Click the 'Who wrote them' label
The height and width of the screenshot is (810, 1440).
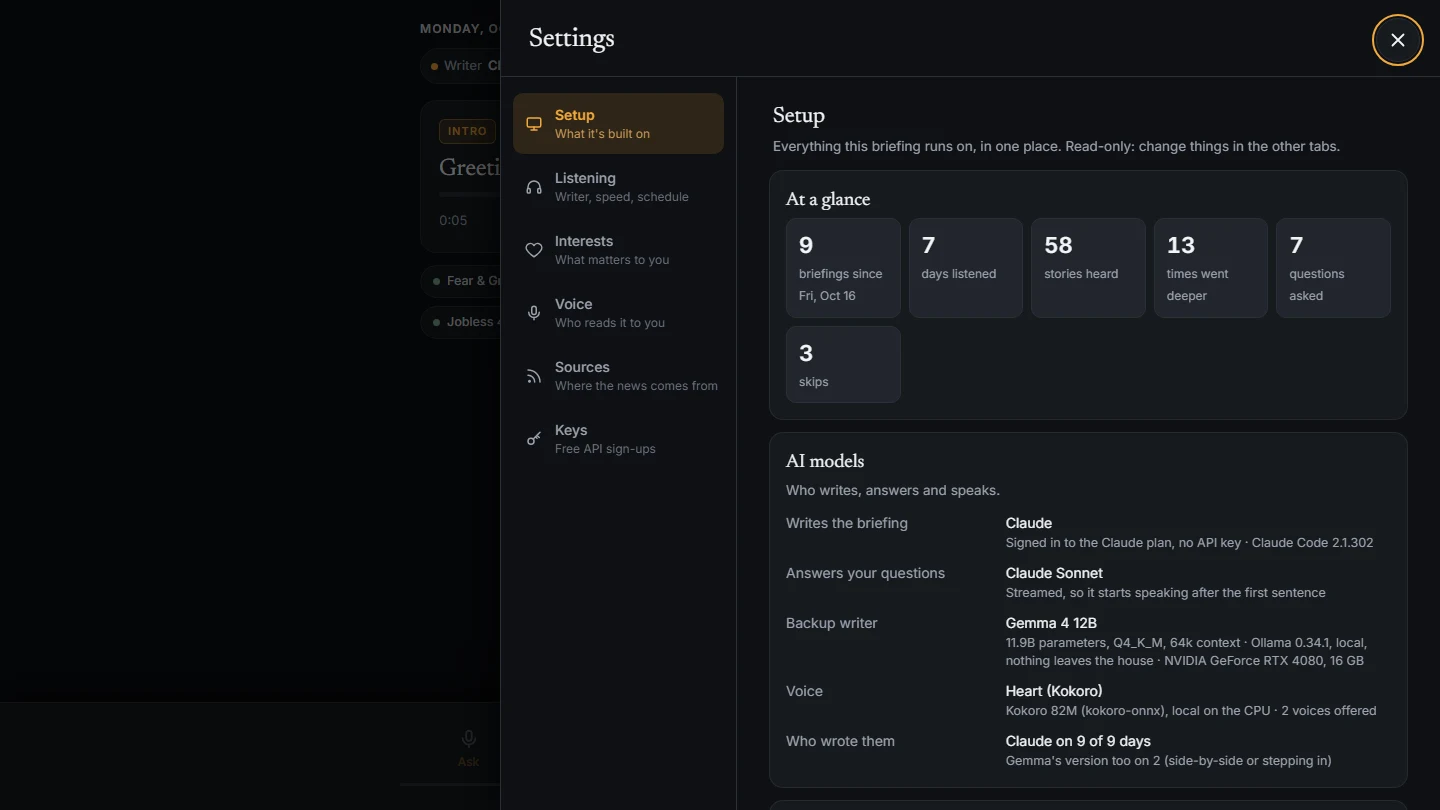pos(840,741)
